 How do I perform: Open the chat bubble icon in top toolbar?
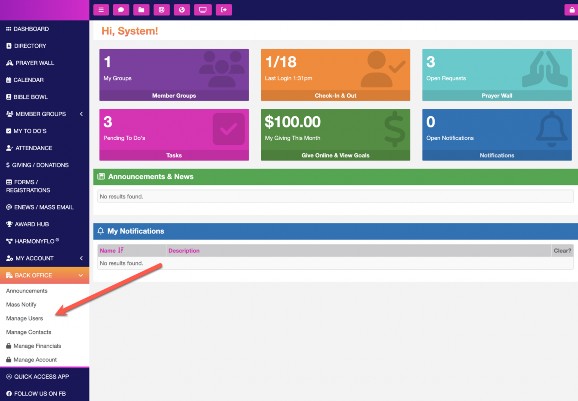(x=121, y=10)
